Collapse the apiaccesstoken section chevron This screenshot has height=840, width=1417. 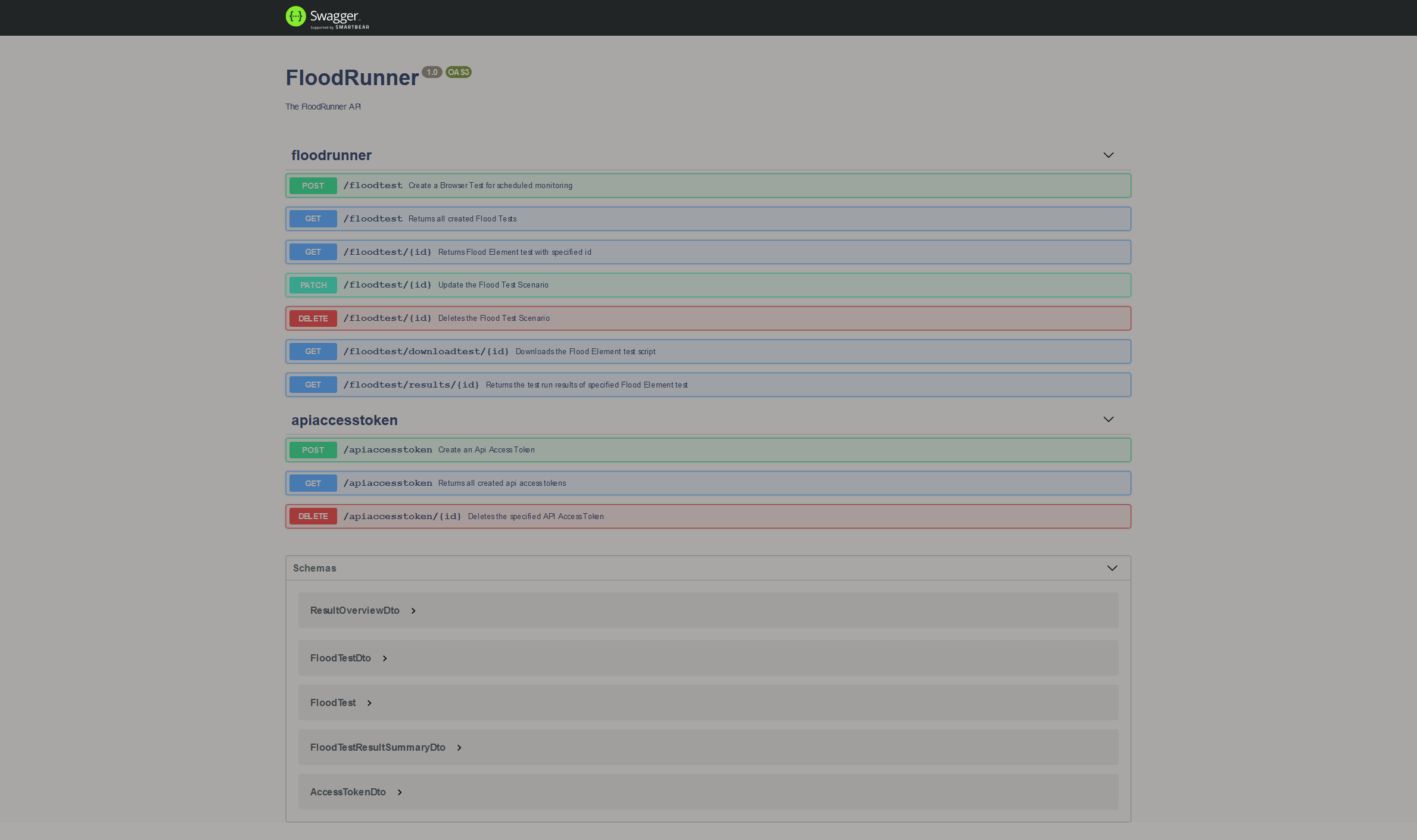point(1108,419)
